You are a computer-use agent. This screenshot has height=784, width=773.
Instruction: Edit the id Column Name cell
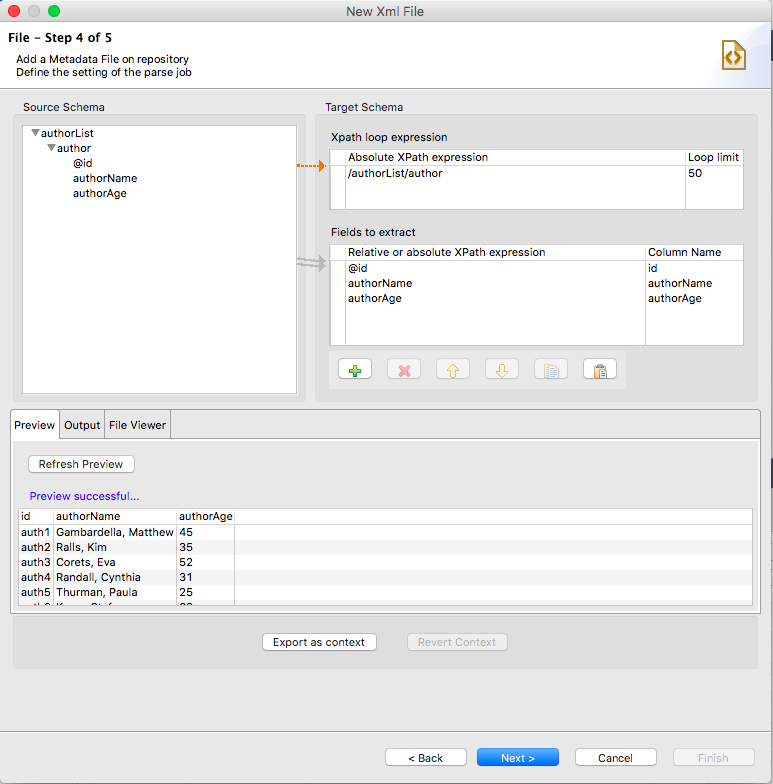[694, 268]
